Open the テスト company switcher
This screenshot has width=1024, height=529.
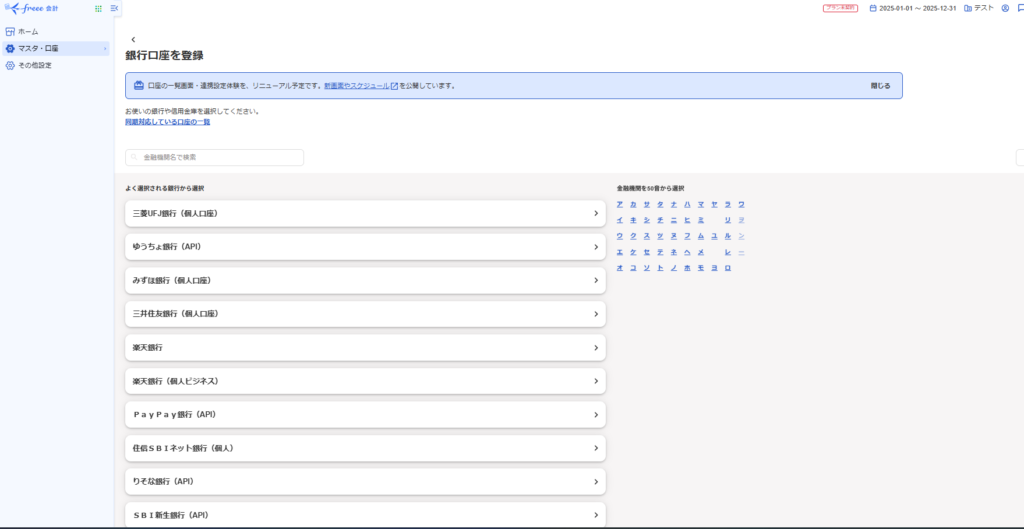tap(979, 8)
